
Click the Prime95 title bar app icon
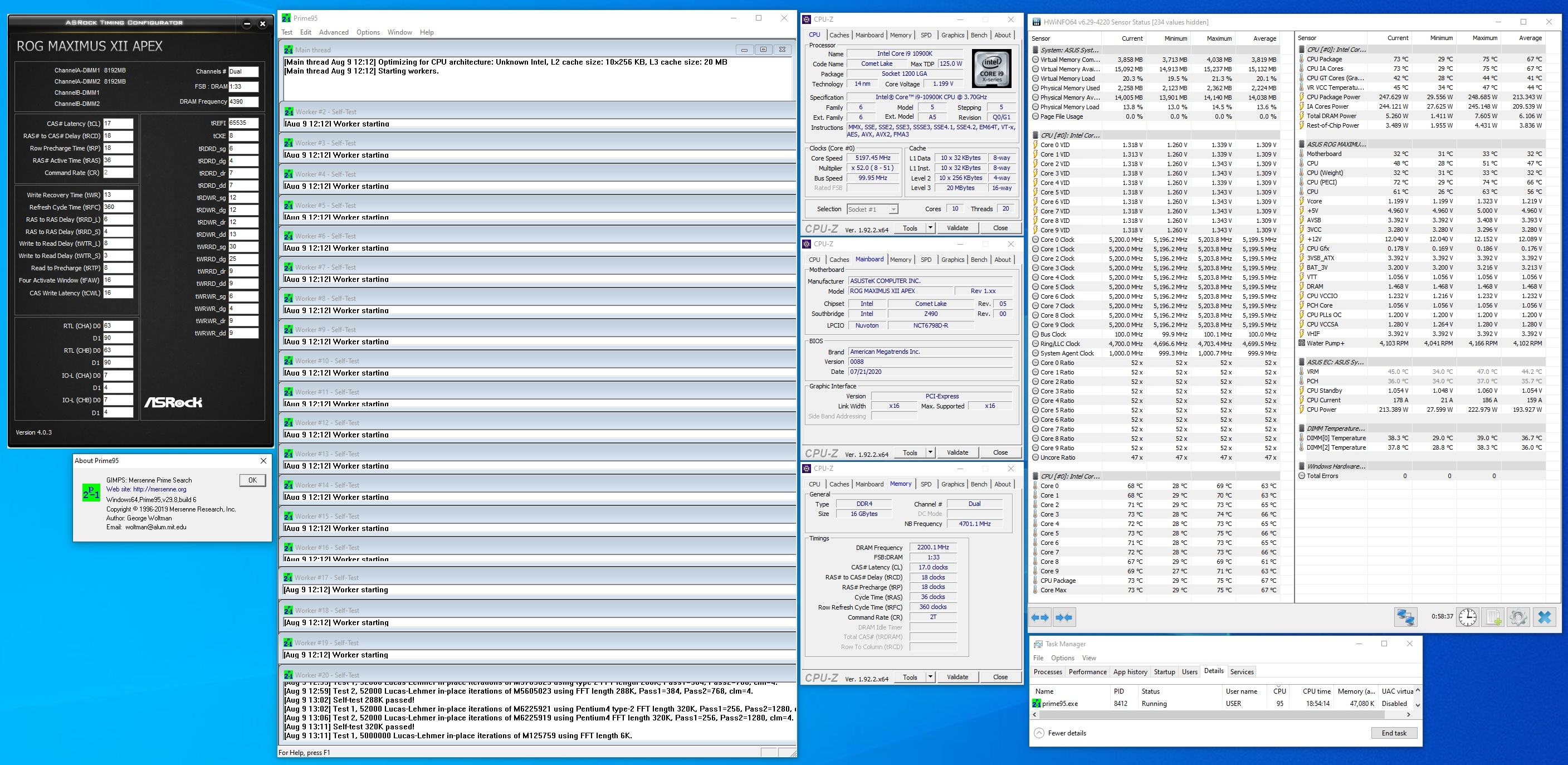[x=286, y=18]
